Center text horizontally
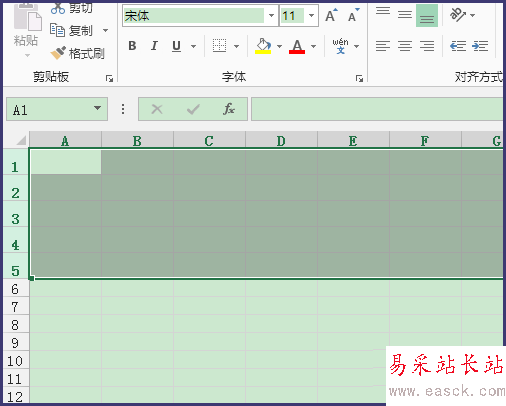The width and height of the screenshot is (506, 406). point(405,46)
